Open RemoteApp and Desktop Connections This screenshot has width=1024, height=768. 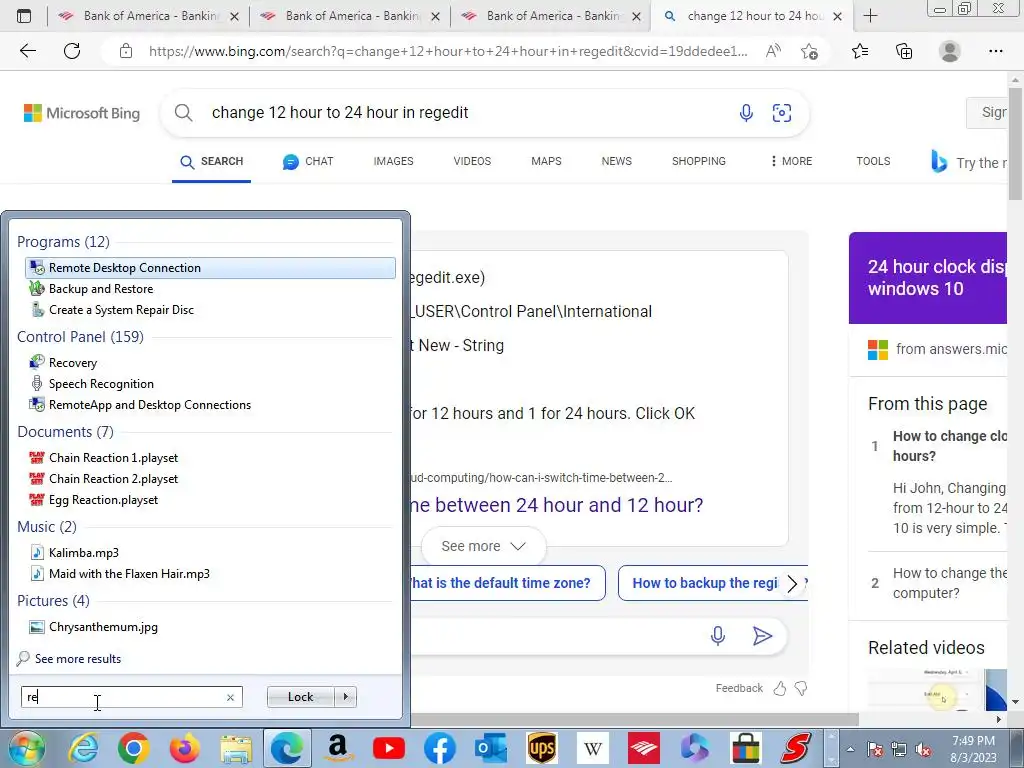coord(150,405)
